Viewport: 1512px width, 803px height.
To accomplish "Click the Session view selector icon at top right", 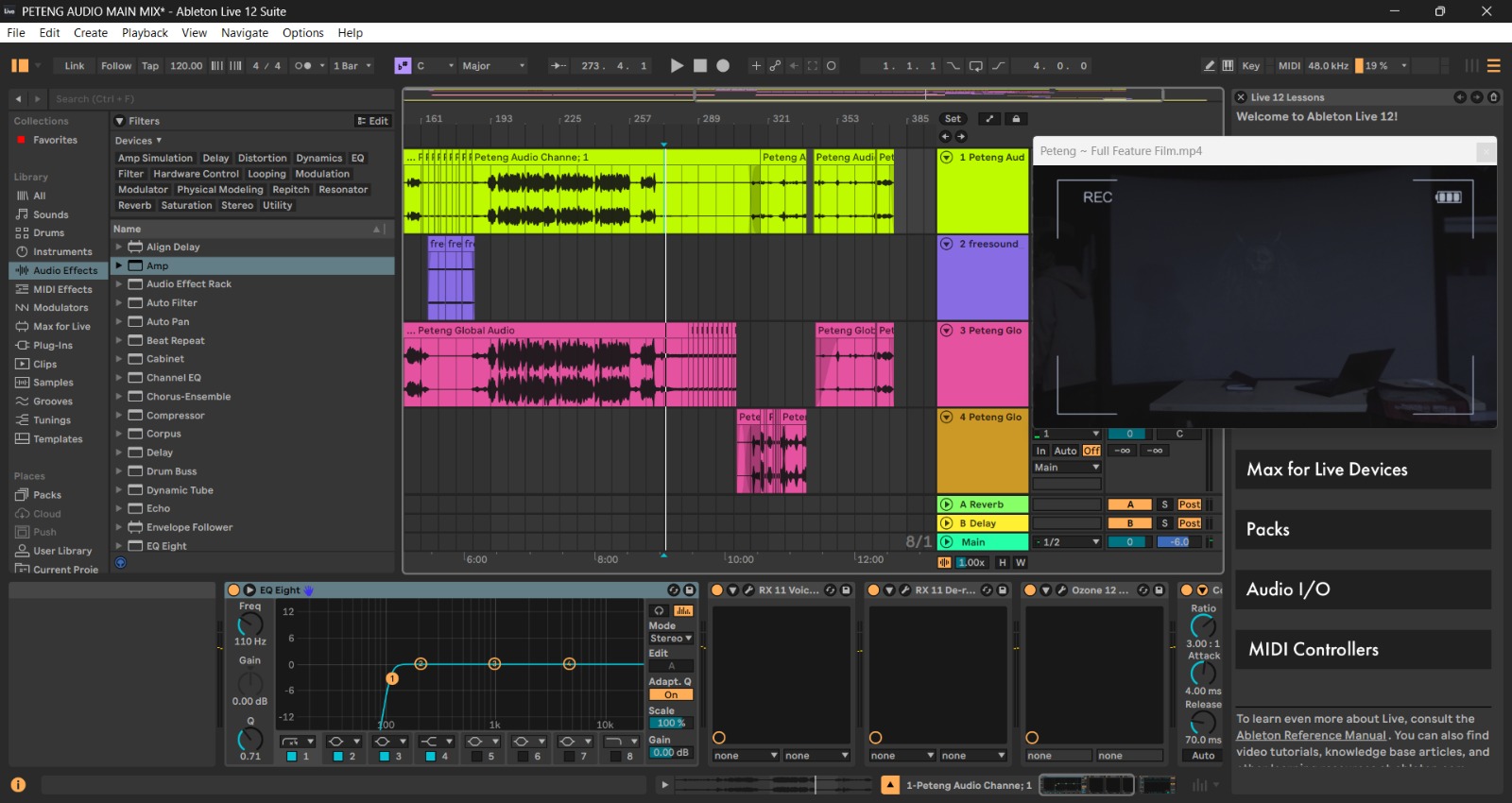I will [x=1471, y=66].
